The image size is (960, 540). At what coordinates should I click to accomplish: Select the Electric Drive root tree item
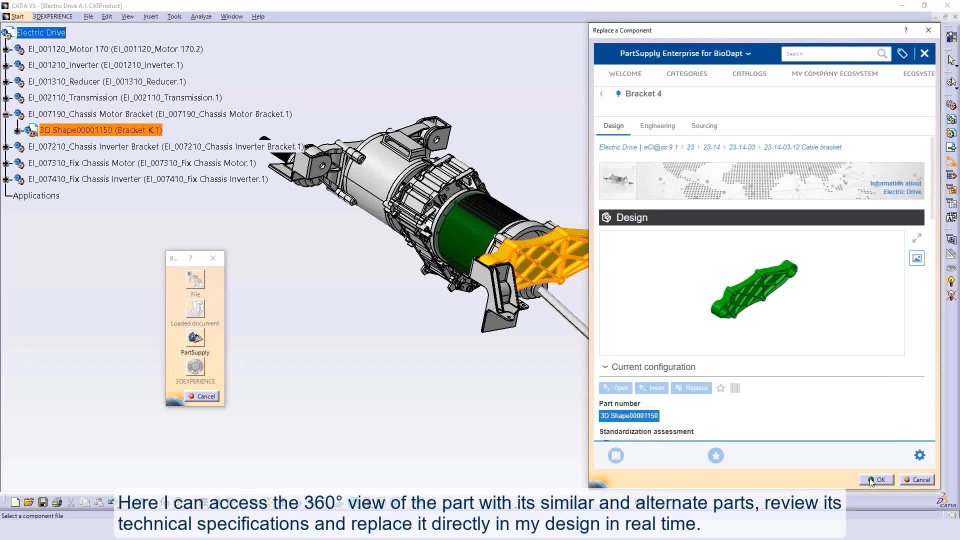[x=41, y=32]
